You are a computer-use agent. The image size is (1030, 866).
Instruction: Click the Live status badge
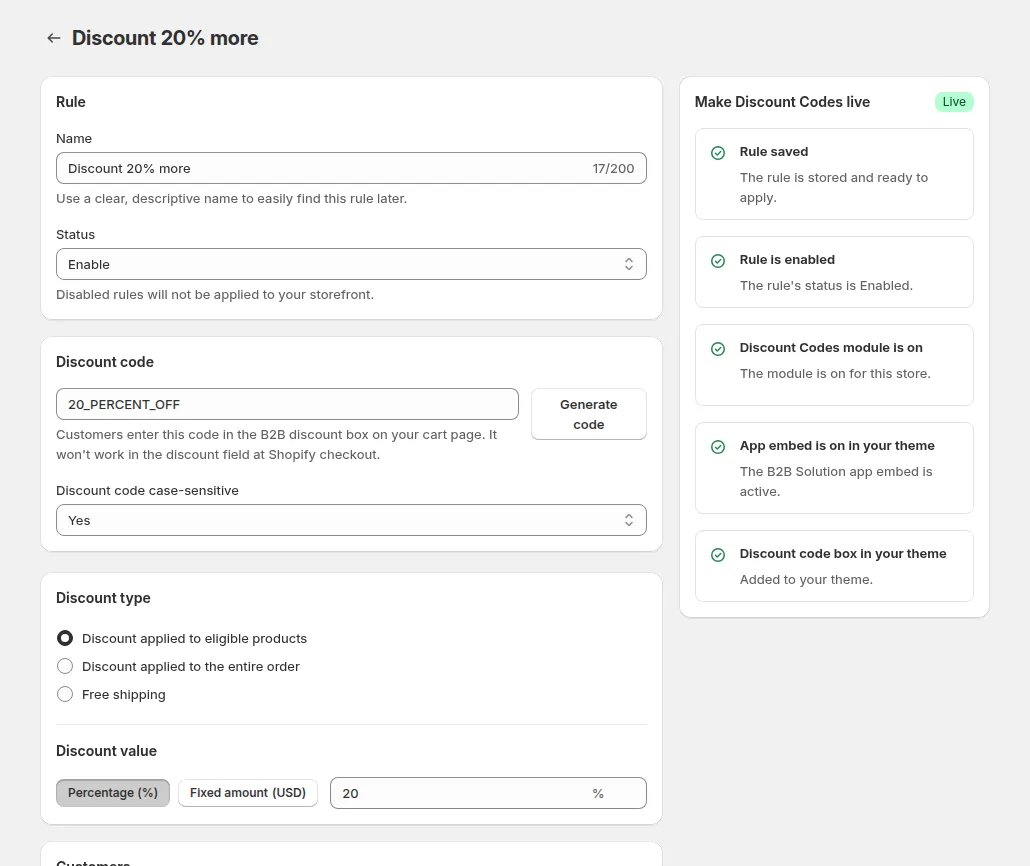[954, 102]
